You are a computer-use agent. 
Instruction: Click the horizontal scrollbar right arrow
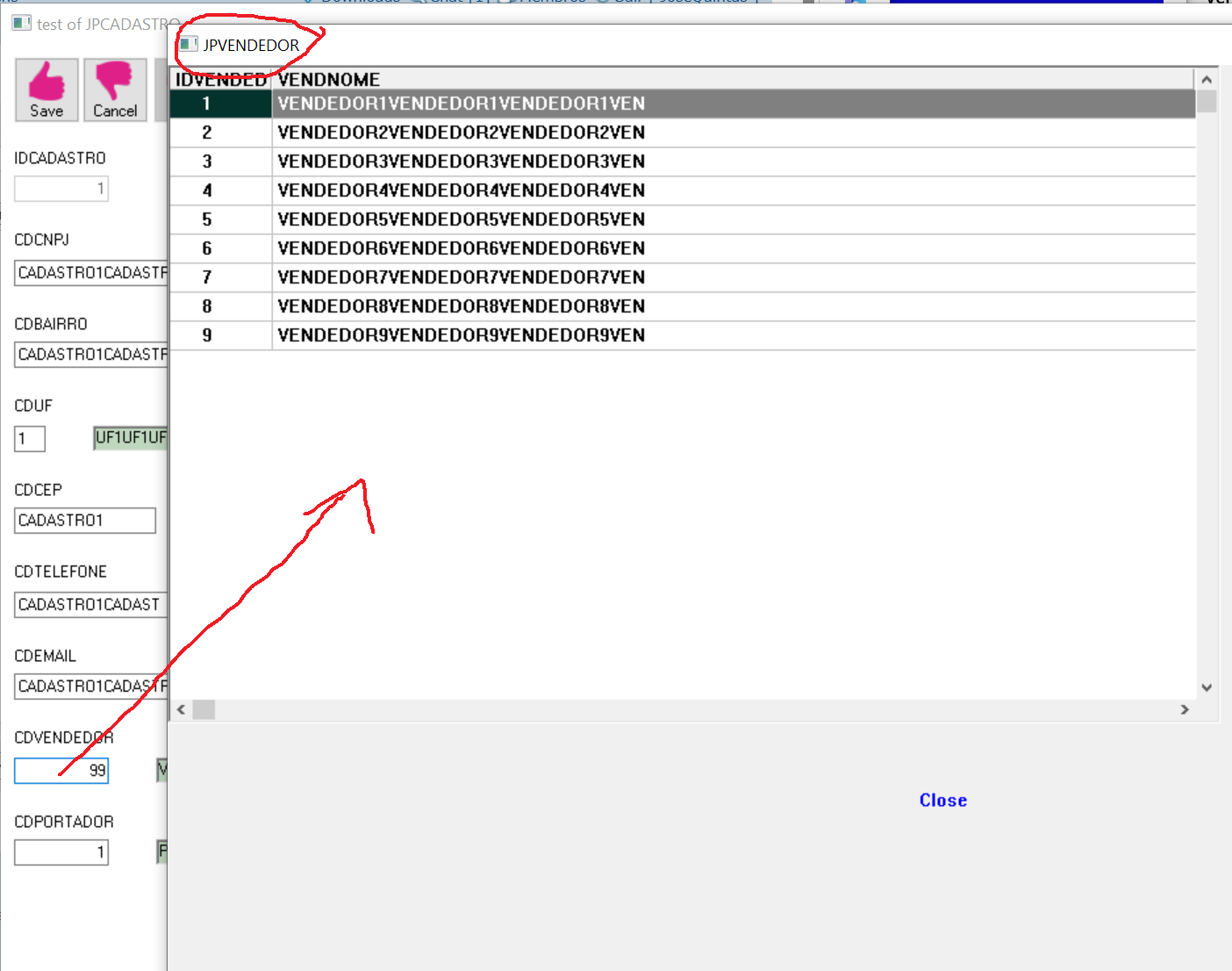coord(1185,709)
